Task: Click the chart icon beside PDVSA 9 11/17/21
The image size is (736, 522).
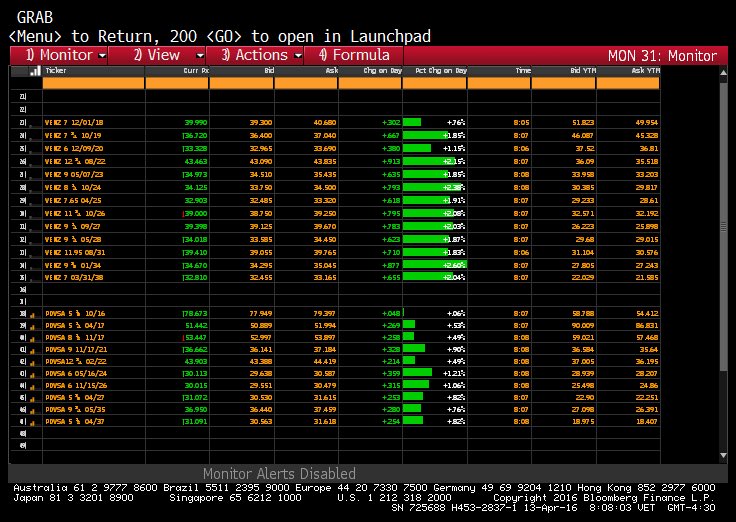Action: [x=31, y=348]
